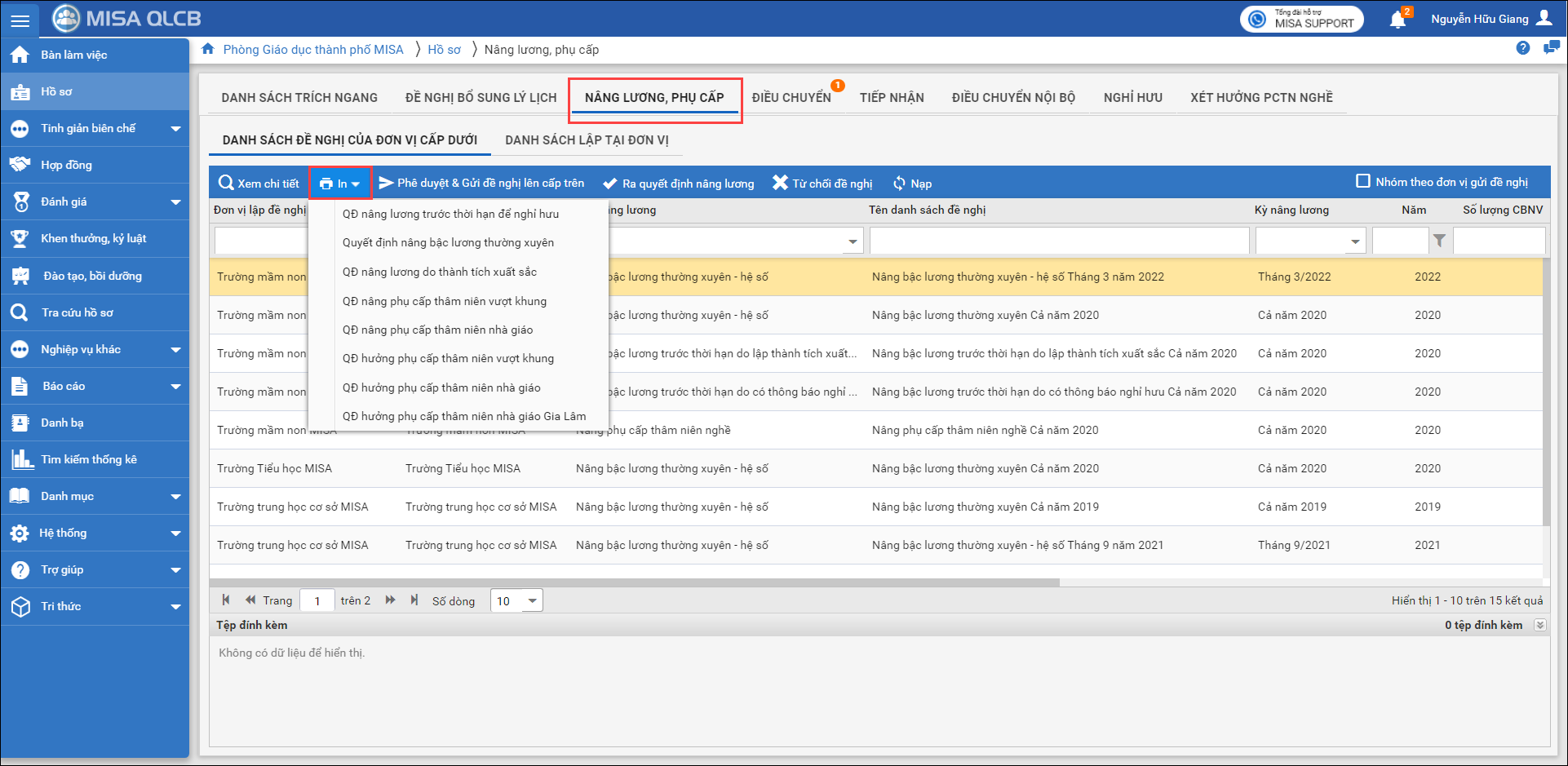Click the Nạp refresh icon
The height and width of the screenshot is (766, 1568).
899,184
